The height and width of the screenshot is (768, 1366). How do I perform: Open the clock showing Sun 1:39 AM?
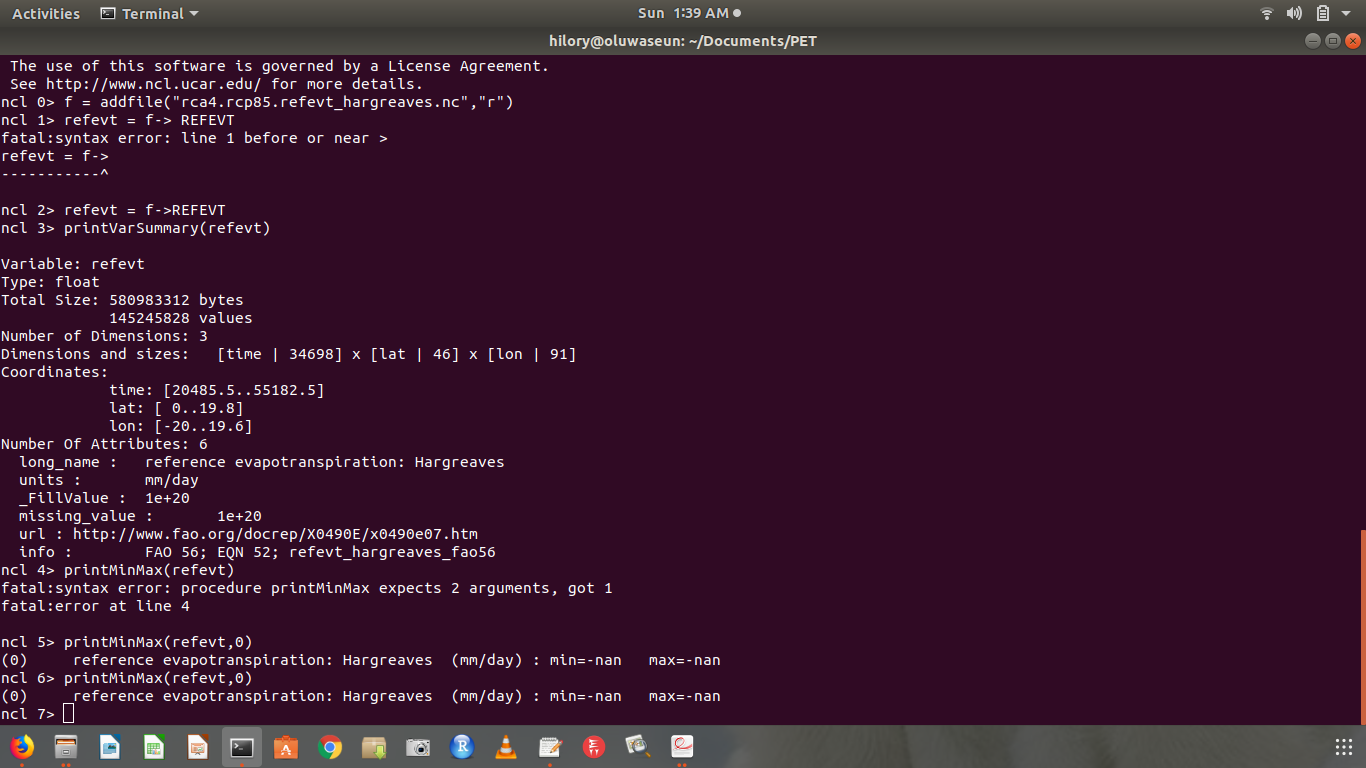[x=683, y=14]
